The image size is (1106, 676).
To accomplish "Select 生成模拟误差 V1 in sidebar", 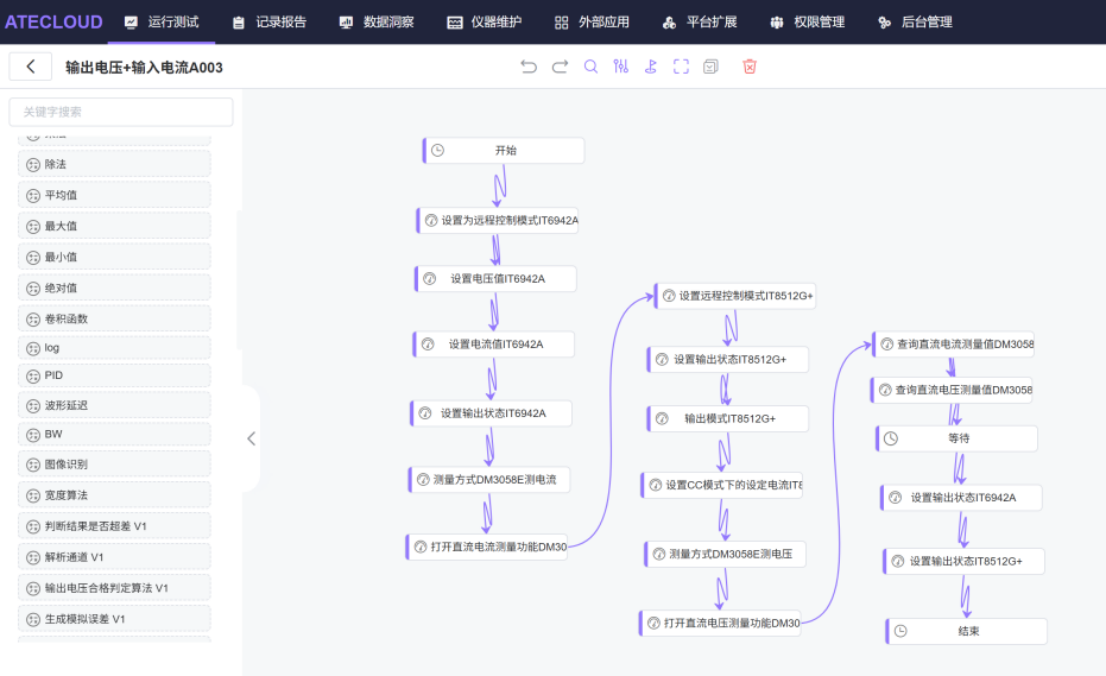I will tap(114, 620).
